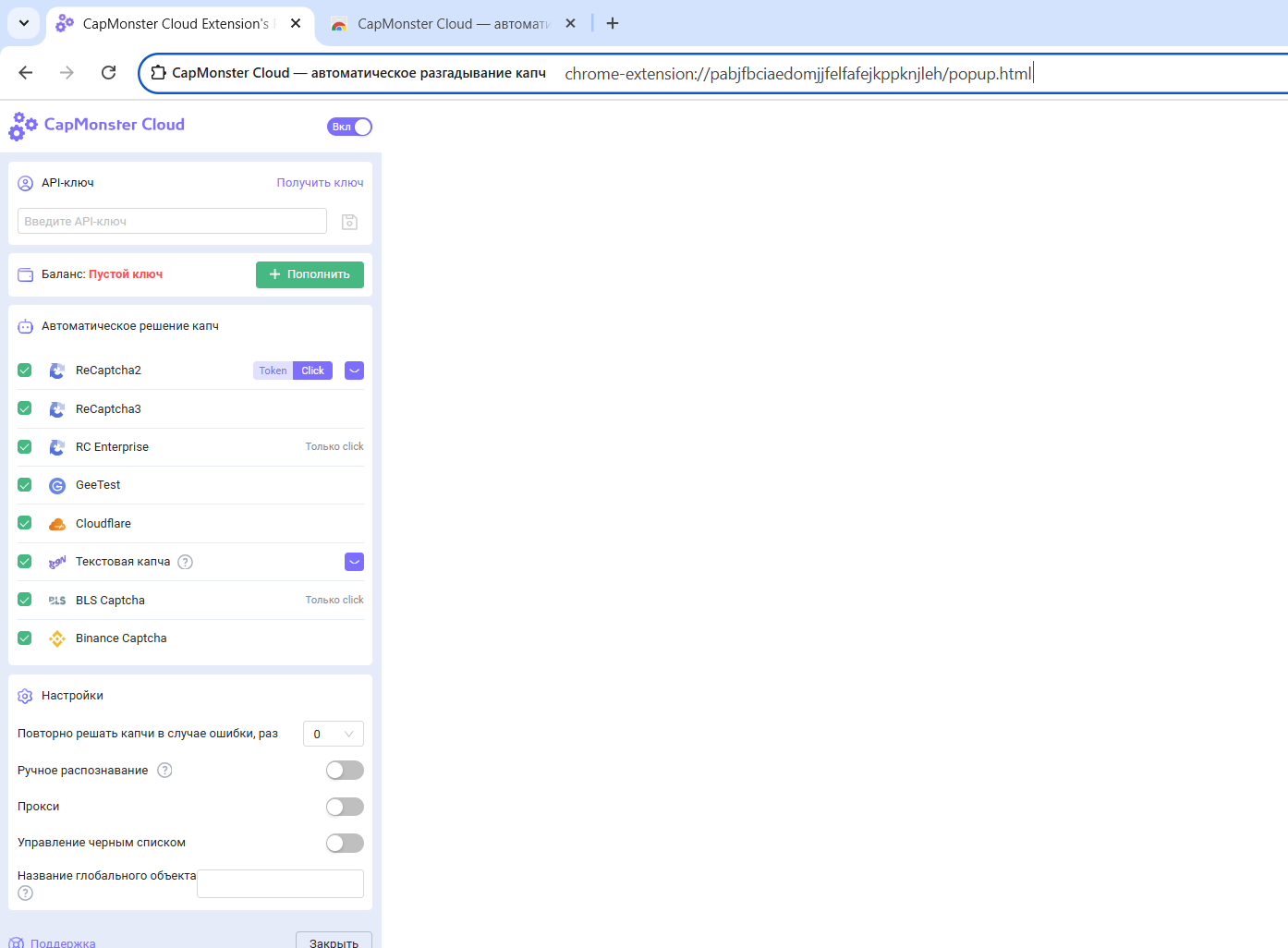Click the BLS Captcha logo icon

pyautogui.click(x=57, y=601)
